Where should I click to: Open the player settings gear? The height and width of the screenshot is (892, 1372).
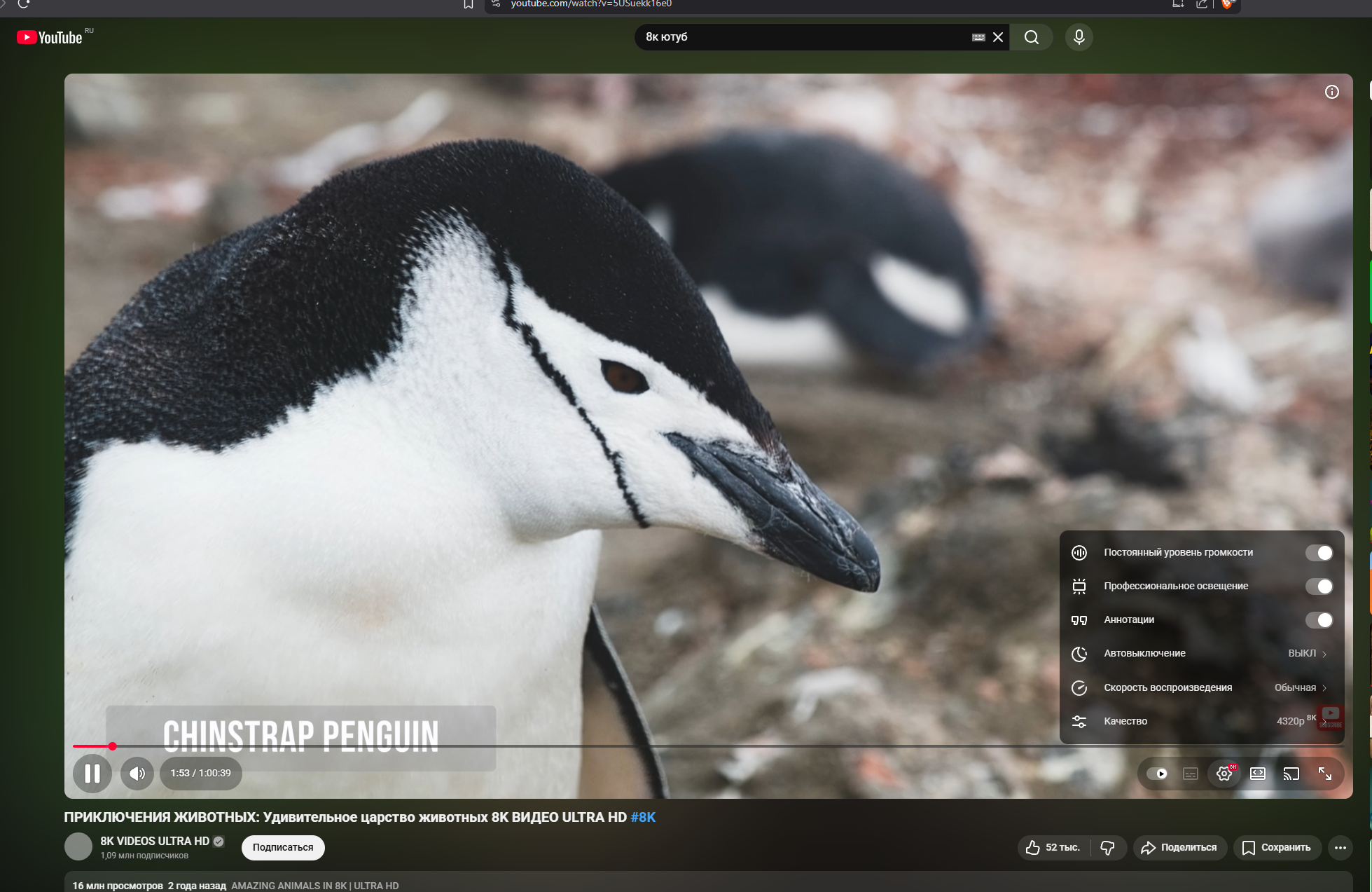click(x=1224, y=774)
